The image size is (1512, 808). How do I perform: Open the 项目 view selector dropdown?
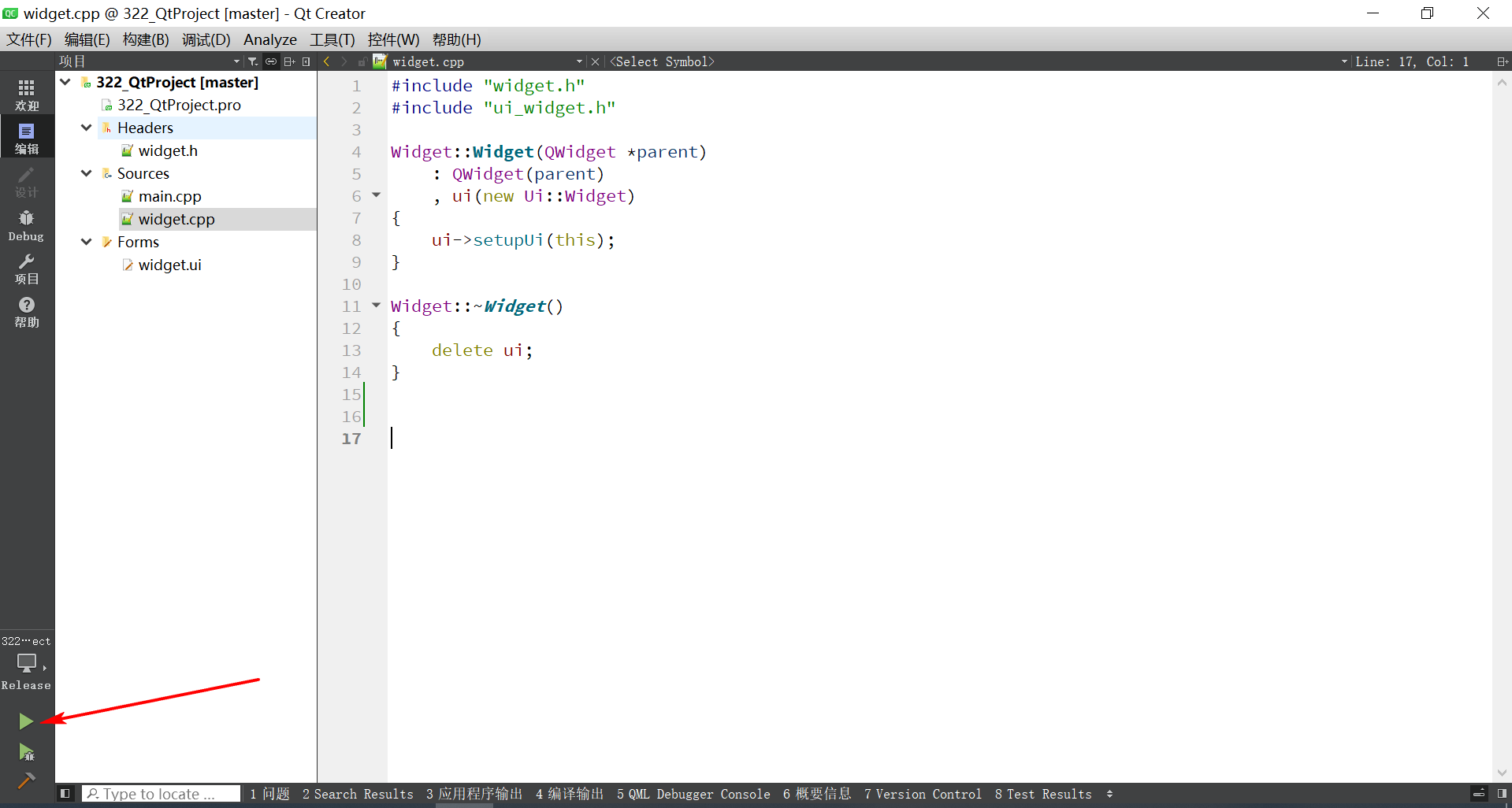tap(236, 61)
